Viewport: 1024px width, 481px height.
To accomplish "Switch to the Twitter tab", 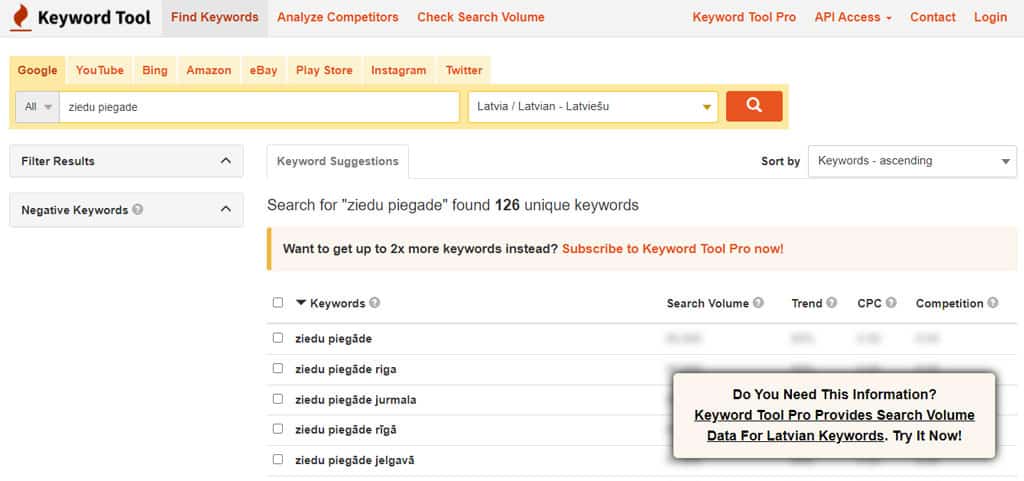I will 464,70.
